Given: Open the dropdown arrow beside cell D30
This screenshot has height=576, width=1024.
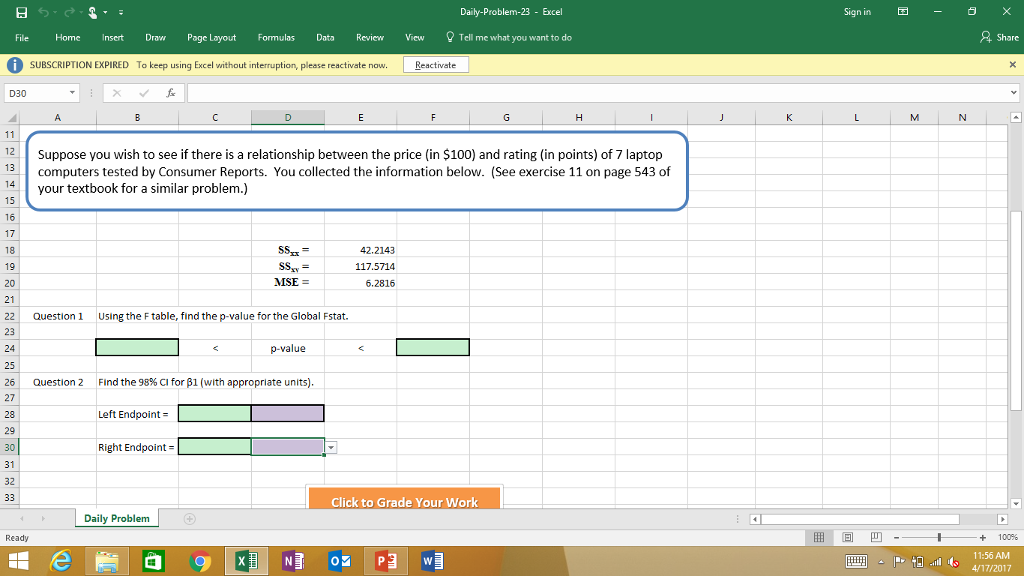Looking at the screenshot, I should coord(332,447).
